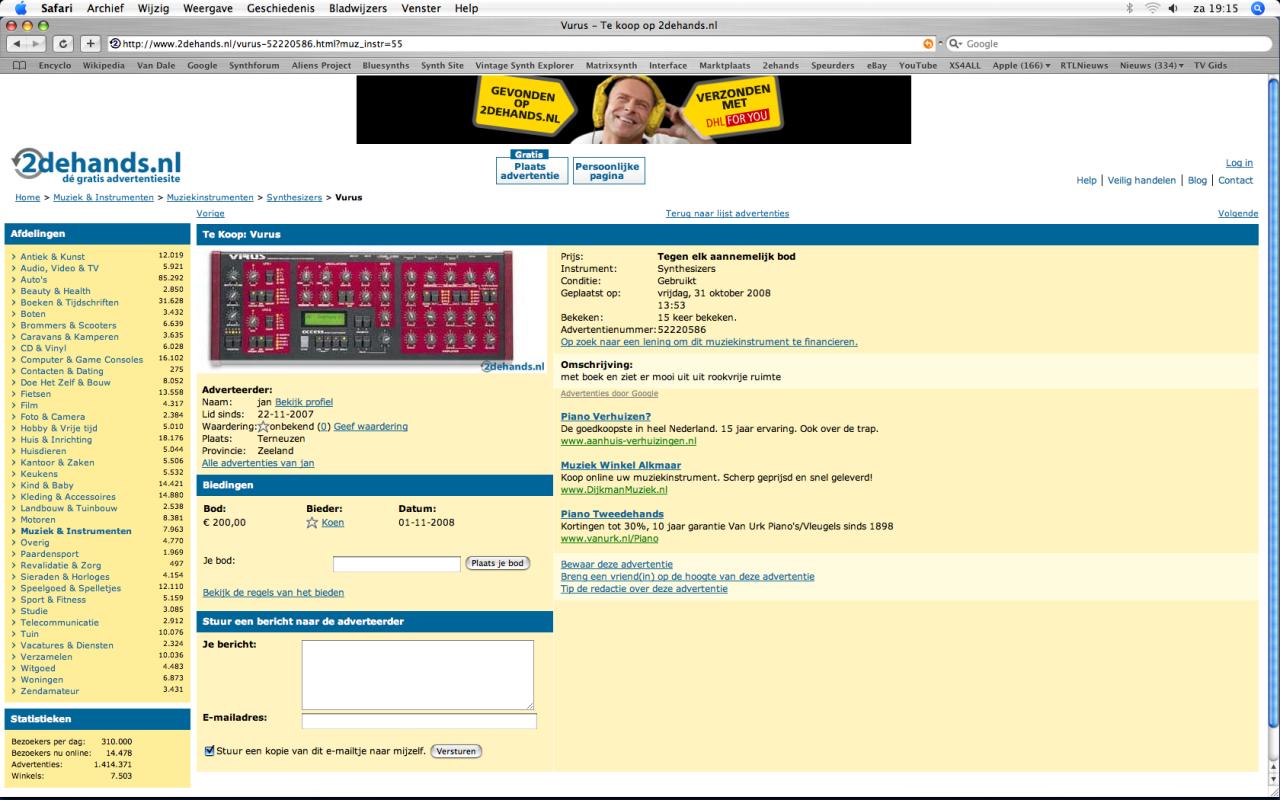Open 'Bekijk de regels van het bieden'
The height and width of the screenshot is (800, 1280).
tap(273, 593)
